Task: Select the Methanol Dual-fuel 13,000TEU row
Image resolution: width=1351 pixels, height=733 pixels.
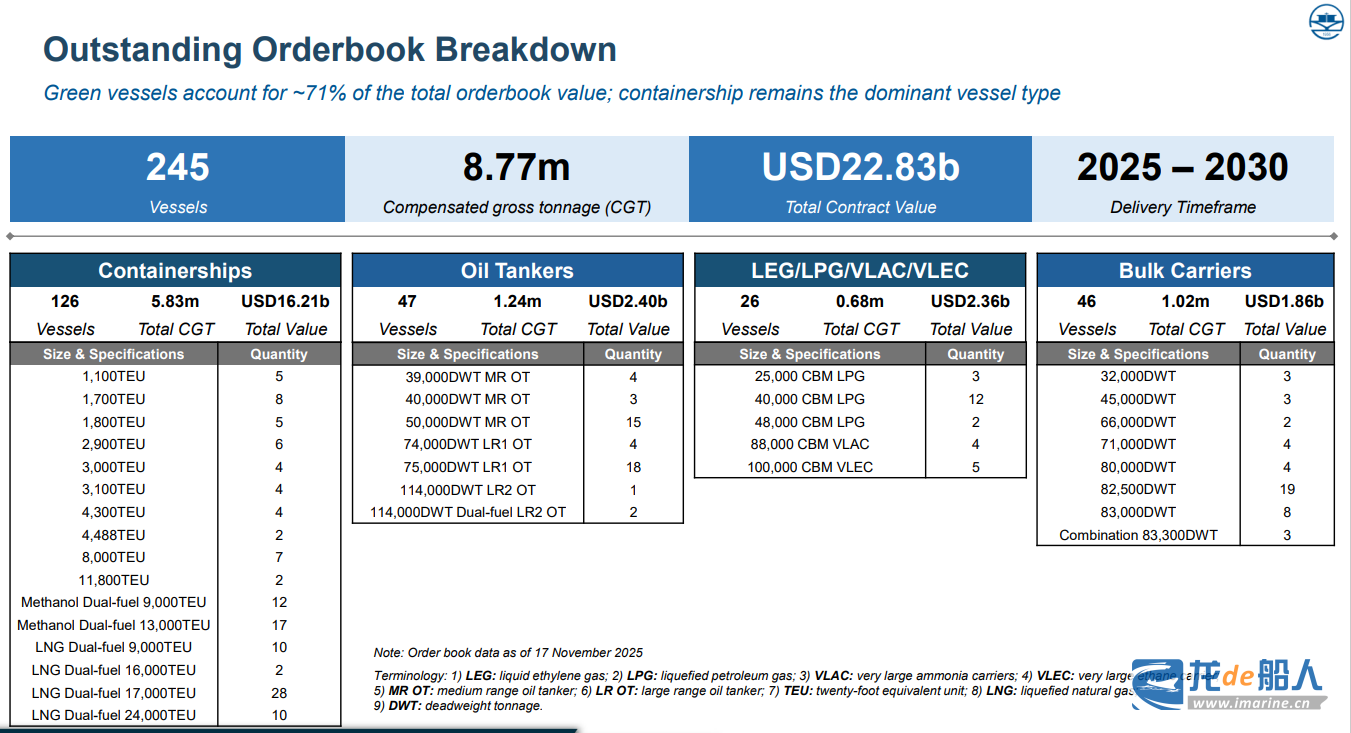Action: coord(114,625)
